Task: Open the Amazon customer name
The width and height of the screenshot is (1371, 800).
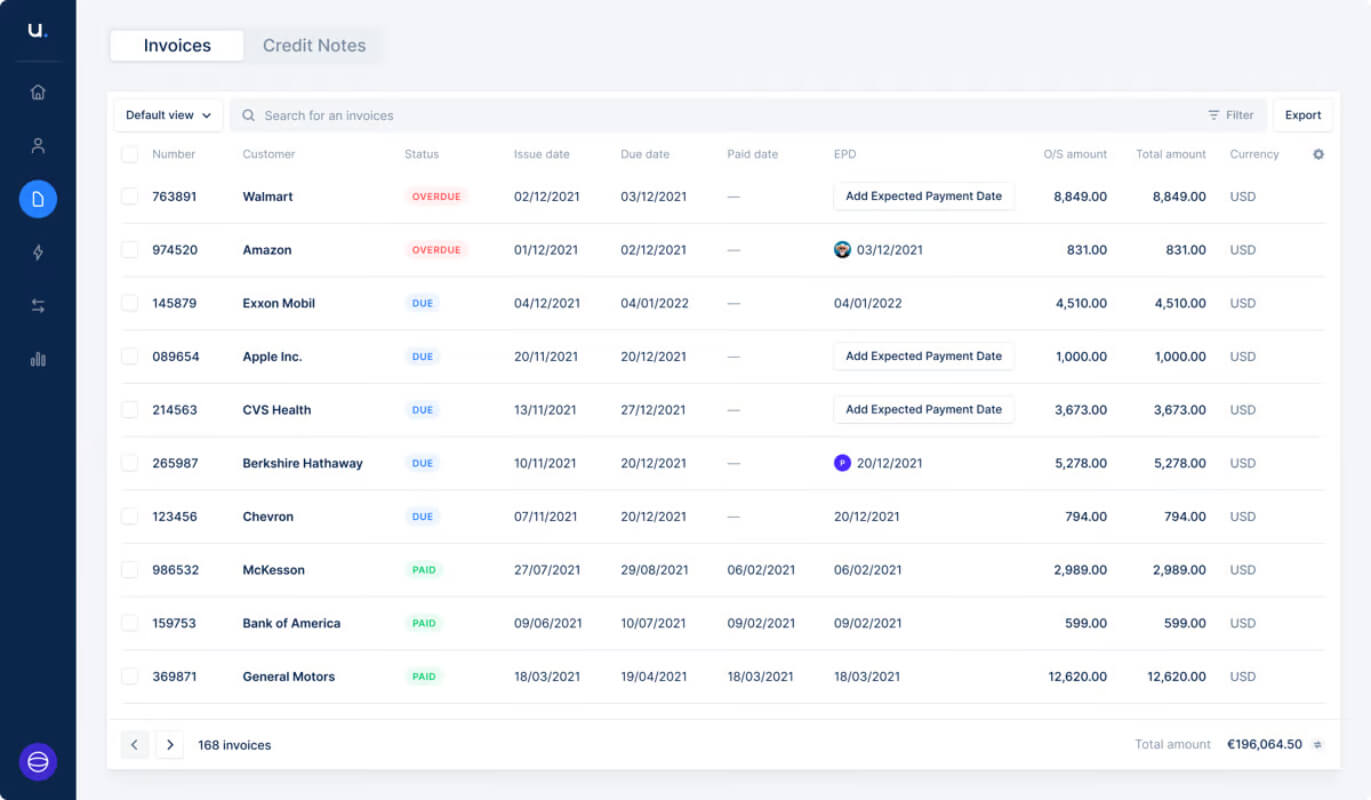Action: [x=267, y=250]
